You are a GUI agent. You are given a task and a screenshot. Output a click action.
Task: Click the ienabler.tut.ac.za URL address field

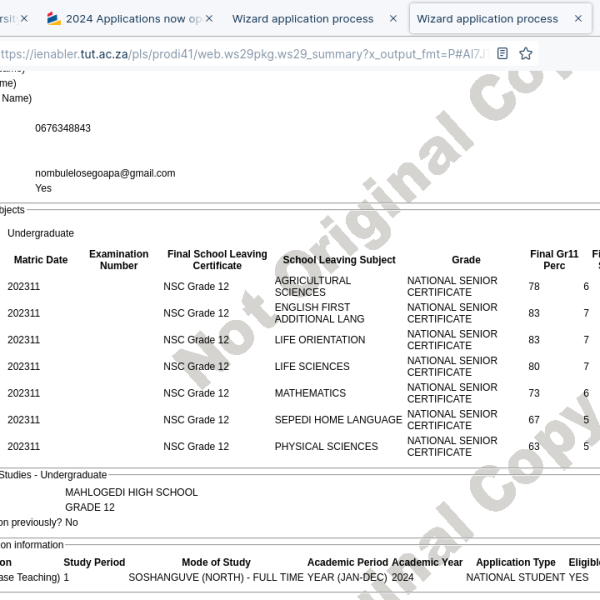click(x=245, y=54)
